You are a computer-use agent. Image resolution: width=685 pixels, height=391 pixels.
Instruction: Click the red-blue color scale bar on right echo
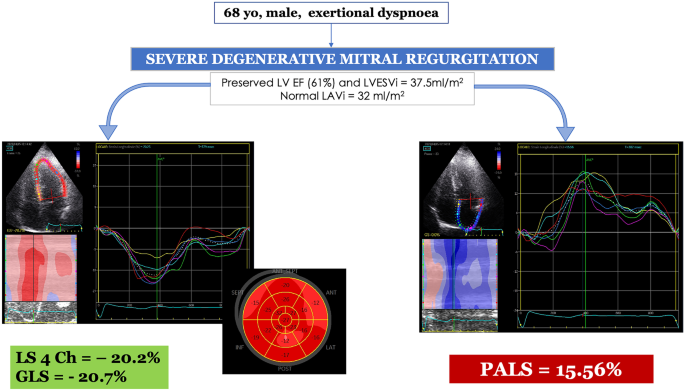click(499, 161)
